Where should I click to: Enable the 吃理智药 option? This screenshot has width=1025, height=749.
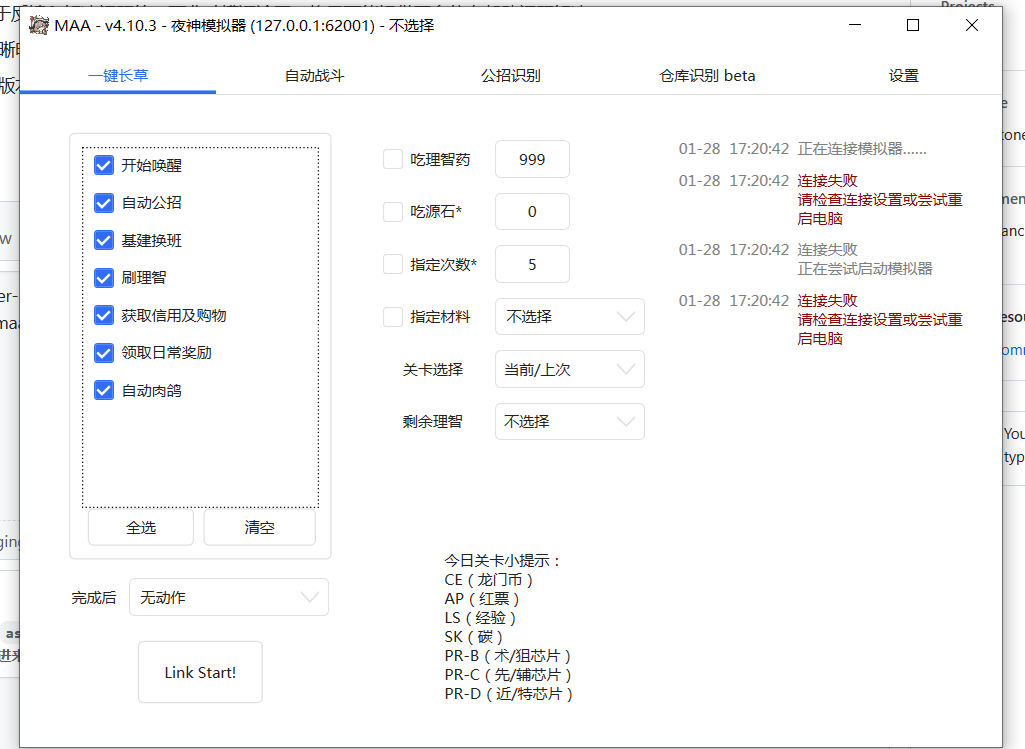pos(393,159)
